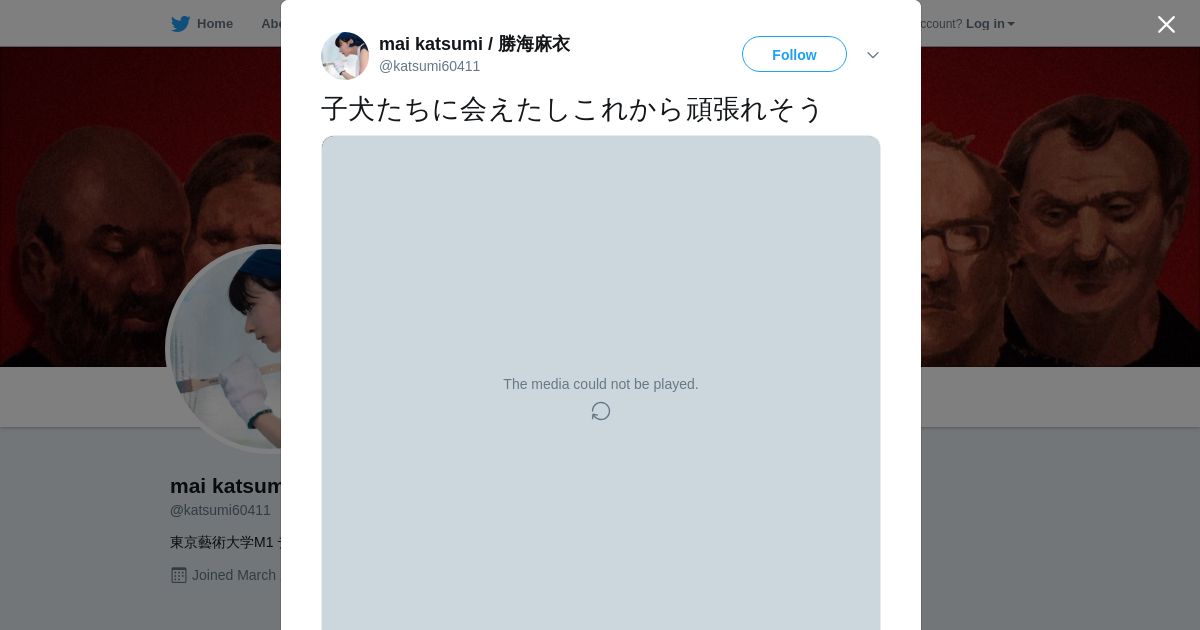
Task: Open the About menu item
Action: (270, 24)
